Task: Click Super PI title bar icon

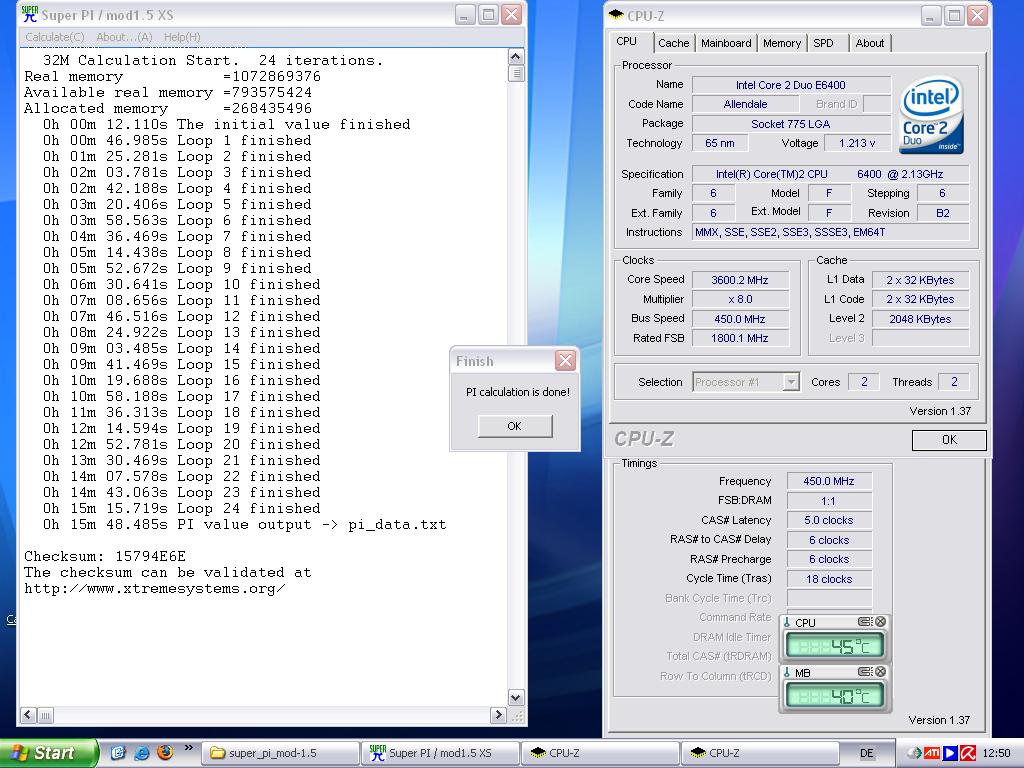Action: (x=30, y=14)
